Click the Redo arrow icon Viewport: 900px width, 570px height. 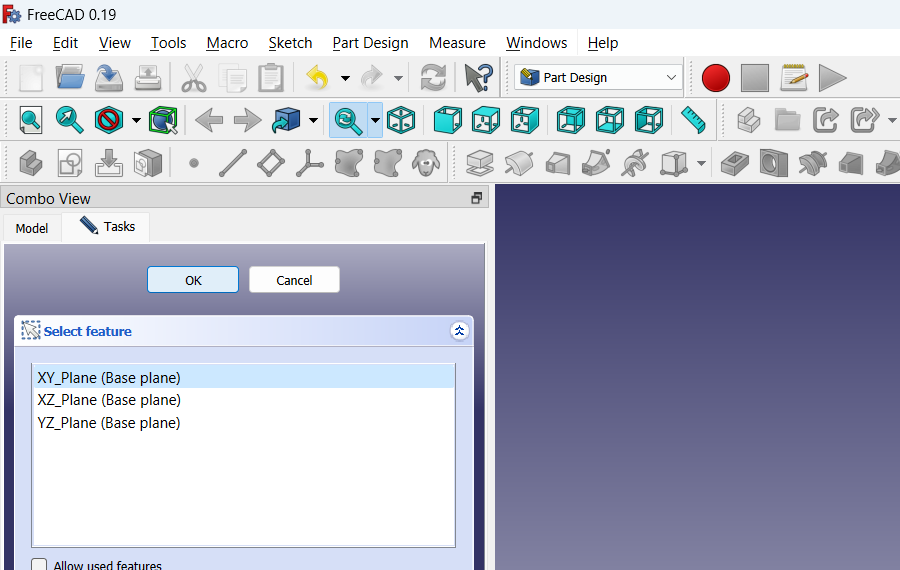[372, 77]
